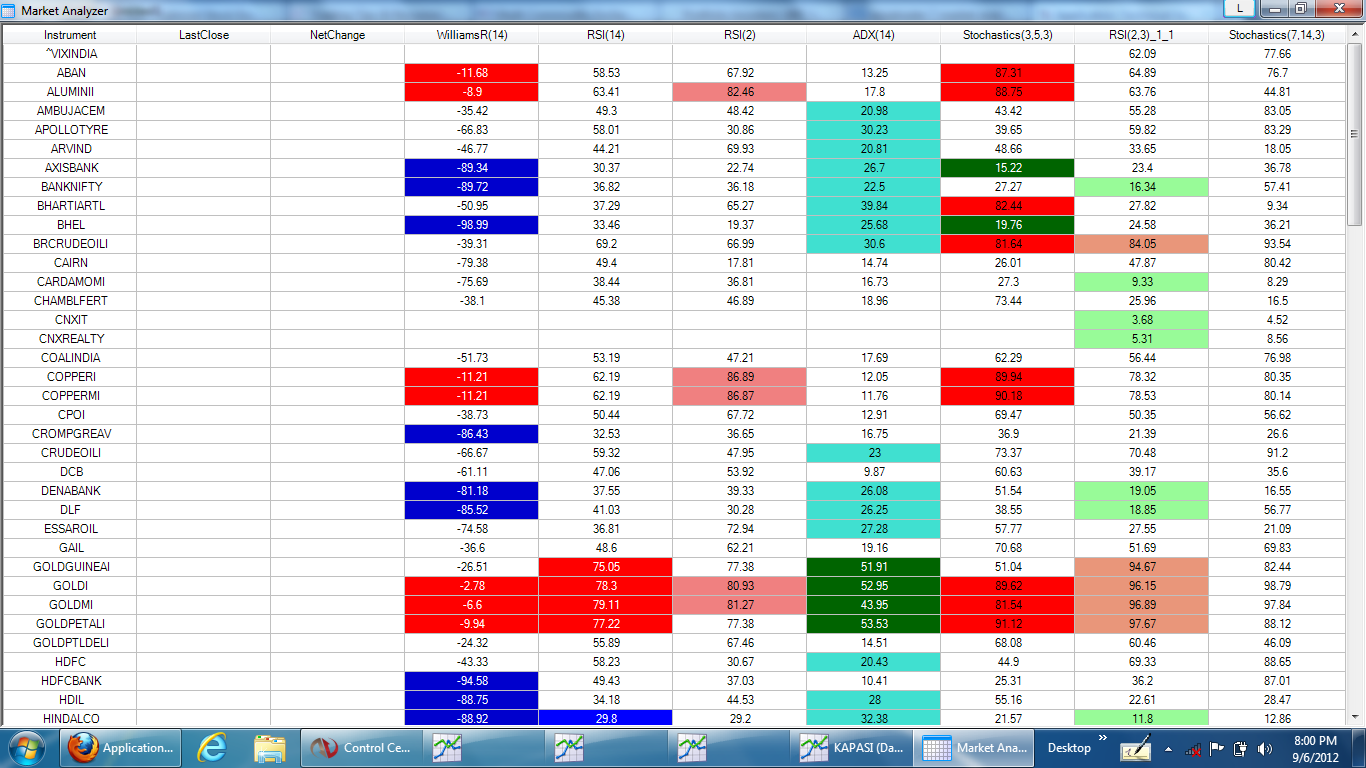Switch to the Control Center taskbar button

360,747
